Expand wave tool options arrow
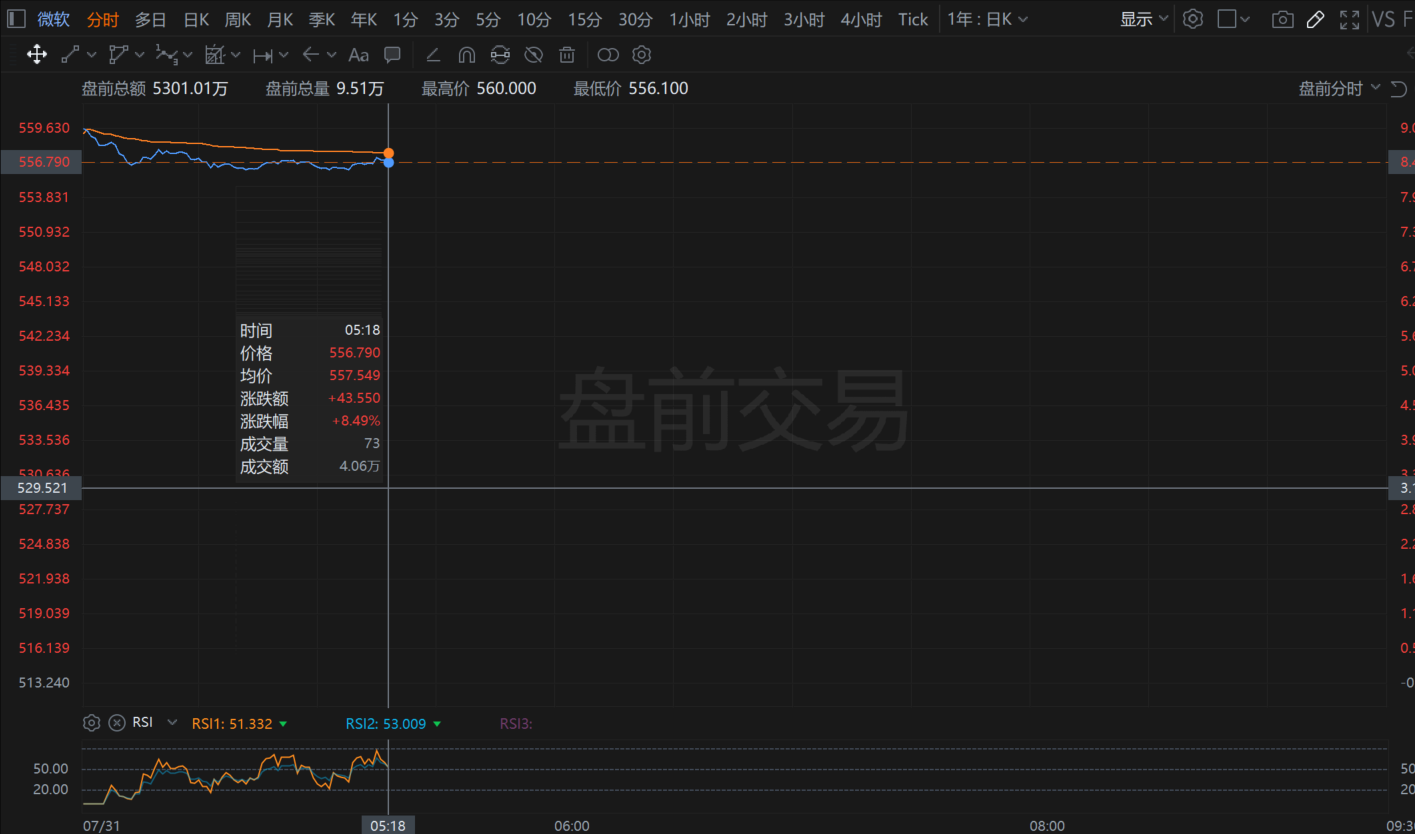The image size is (1415, 834). click(x=188, y=55)
